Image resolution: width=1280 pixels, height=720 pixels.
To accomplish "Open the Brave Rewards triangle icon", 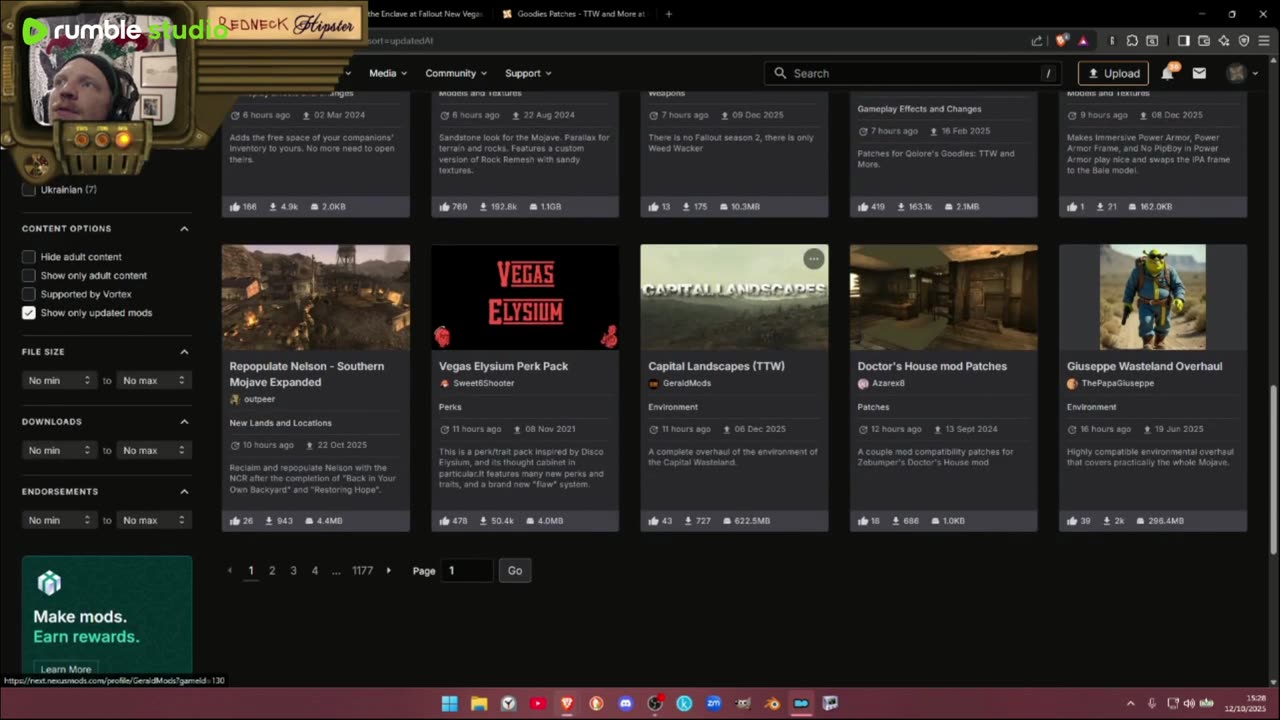I will (1083, 41).
